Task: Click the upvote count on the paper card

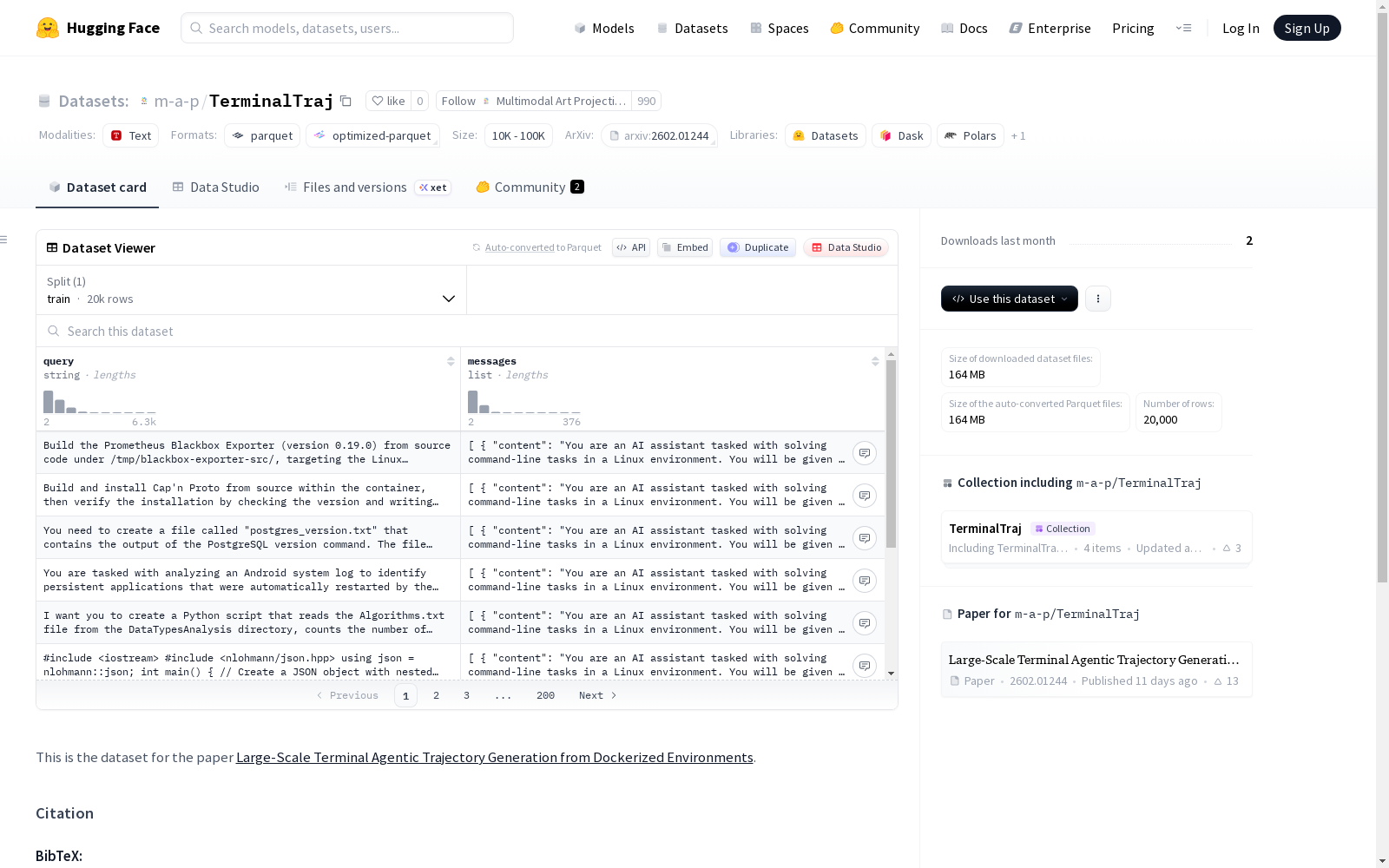Action: click(x=1226, y=681)
